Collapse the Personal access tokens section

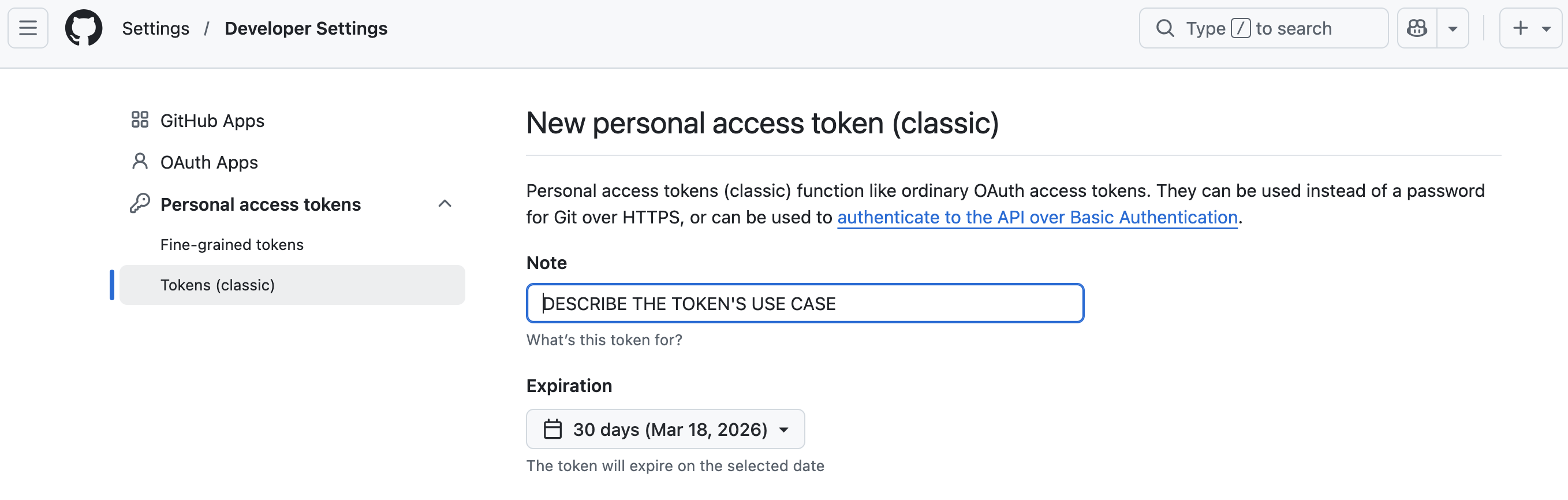pos(446,203)
